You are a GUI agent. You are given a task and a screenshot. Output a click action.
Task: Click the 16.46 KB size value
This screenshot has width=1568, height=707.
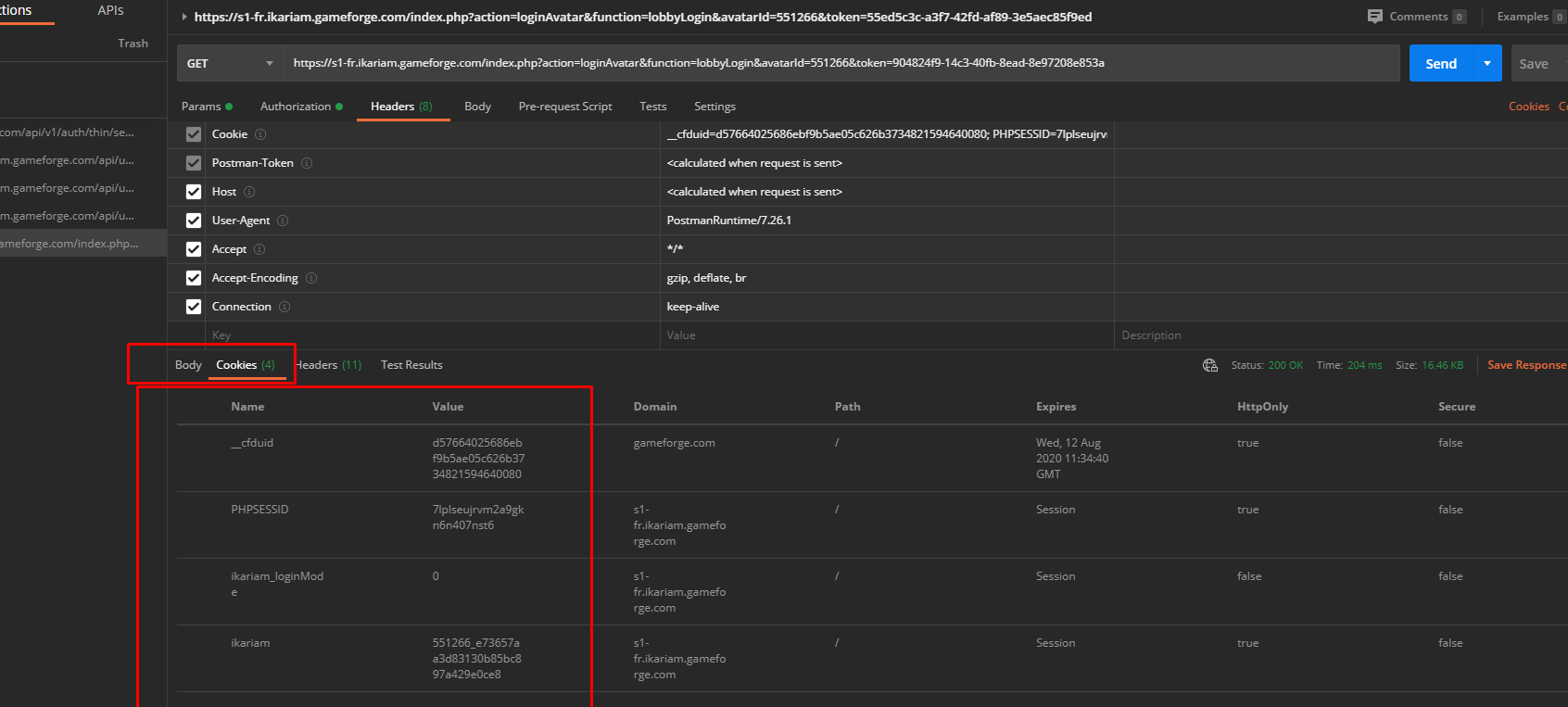click(x=1442, y=365)
